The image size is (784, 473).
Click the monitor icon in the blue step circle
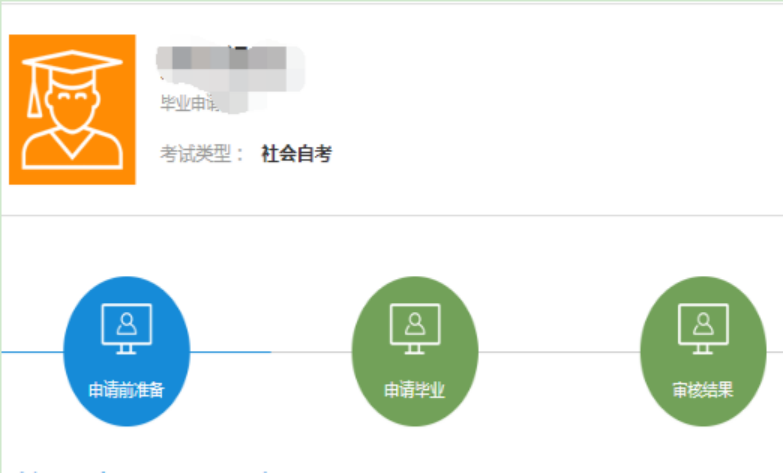[126, 328]
